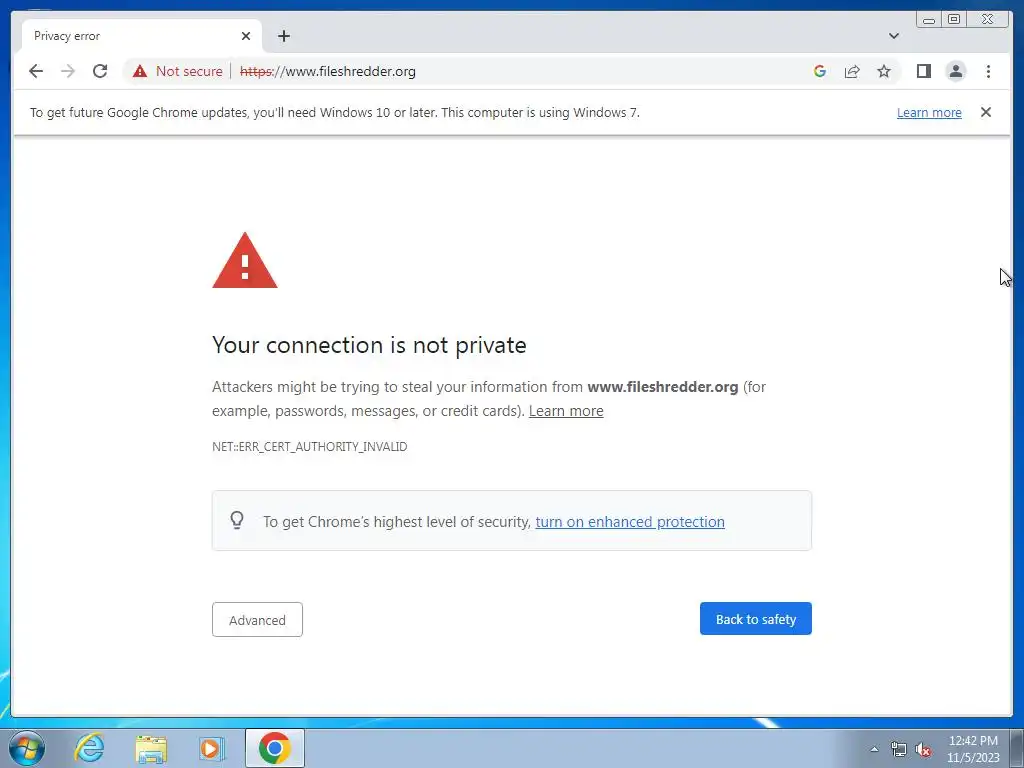
Task: Open the Not secure site information warning
Action: pos(178,71)
